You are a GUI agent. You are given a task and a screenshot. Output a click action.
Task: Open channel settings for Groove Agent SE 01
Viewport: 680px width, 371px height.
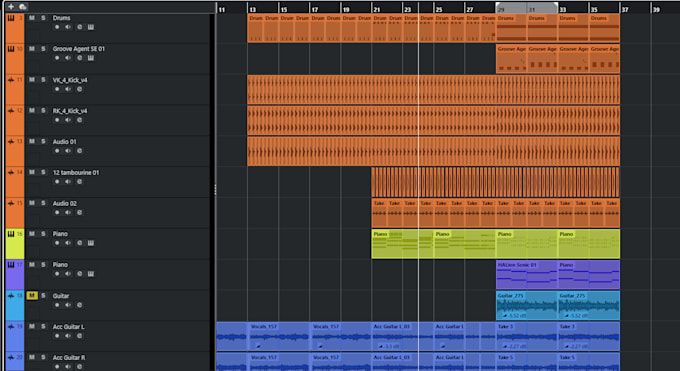pos(79,58)
